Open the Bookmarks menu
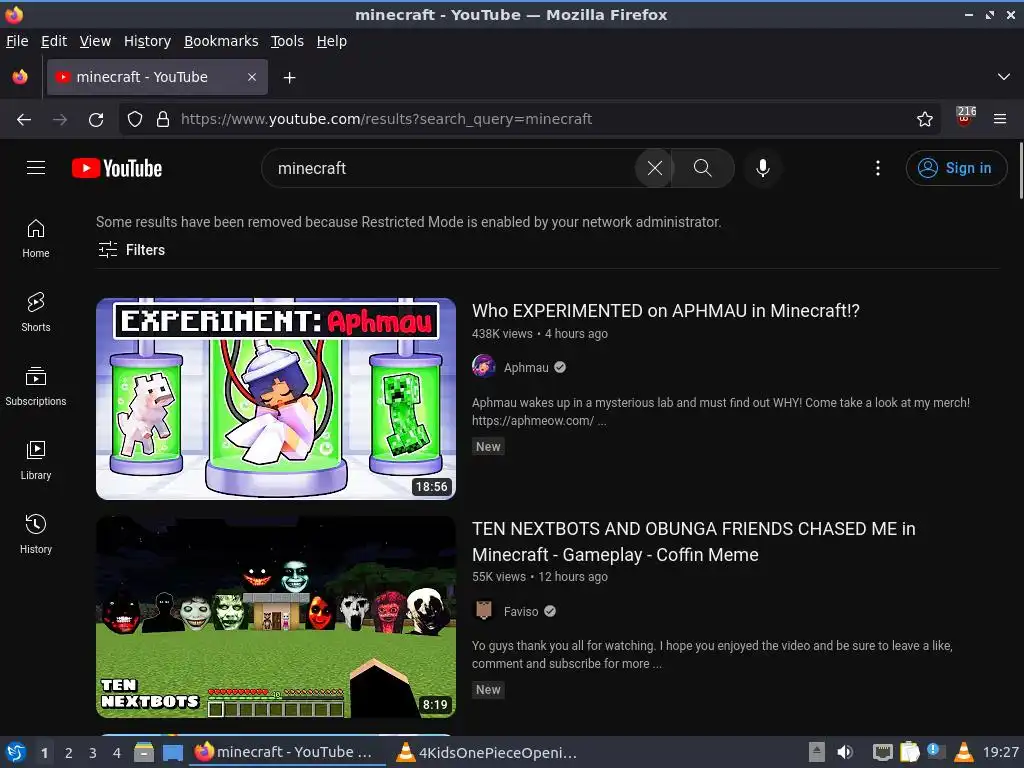The height and width of the screenshot is (768, 1024). [x=221, y=41]
